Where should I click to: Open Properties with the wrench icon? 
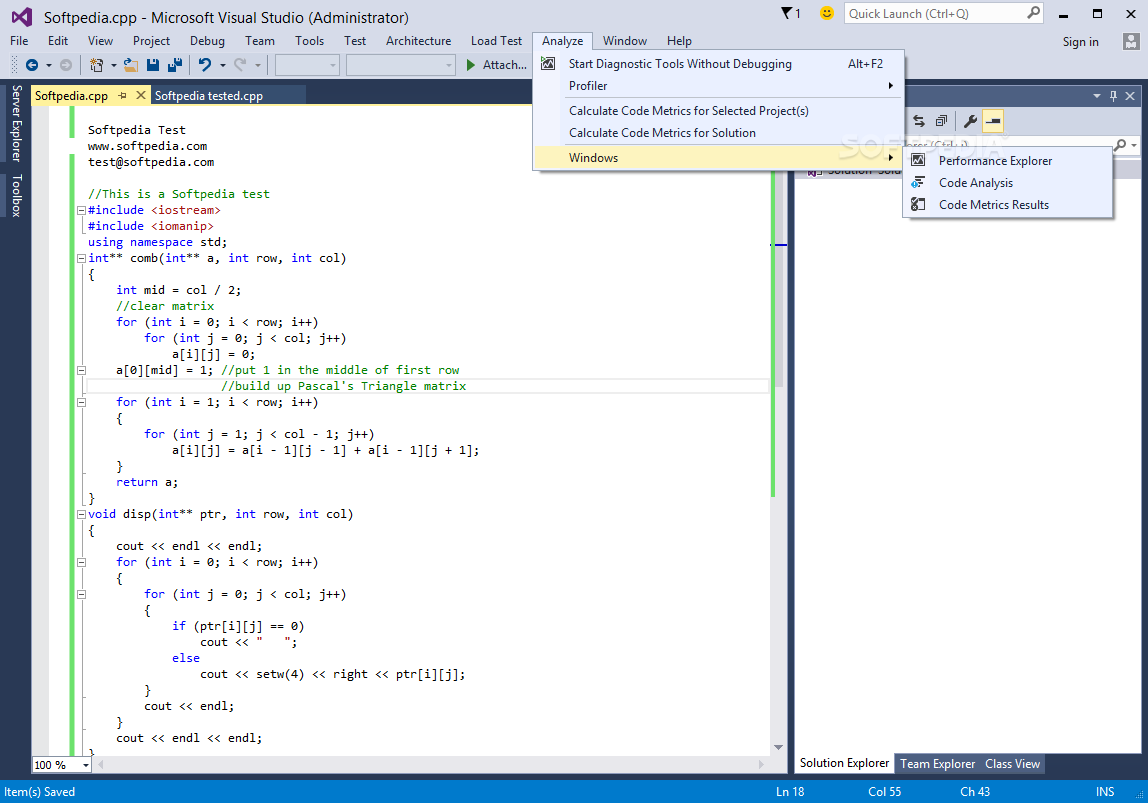coord(970,121)
